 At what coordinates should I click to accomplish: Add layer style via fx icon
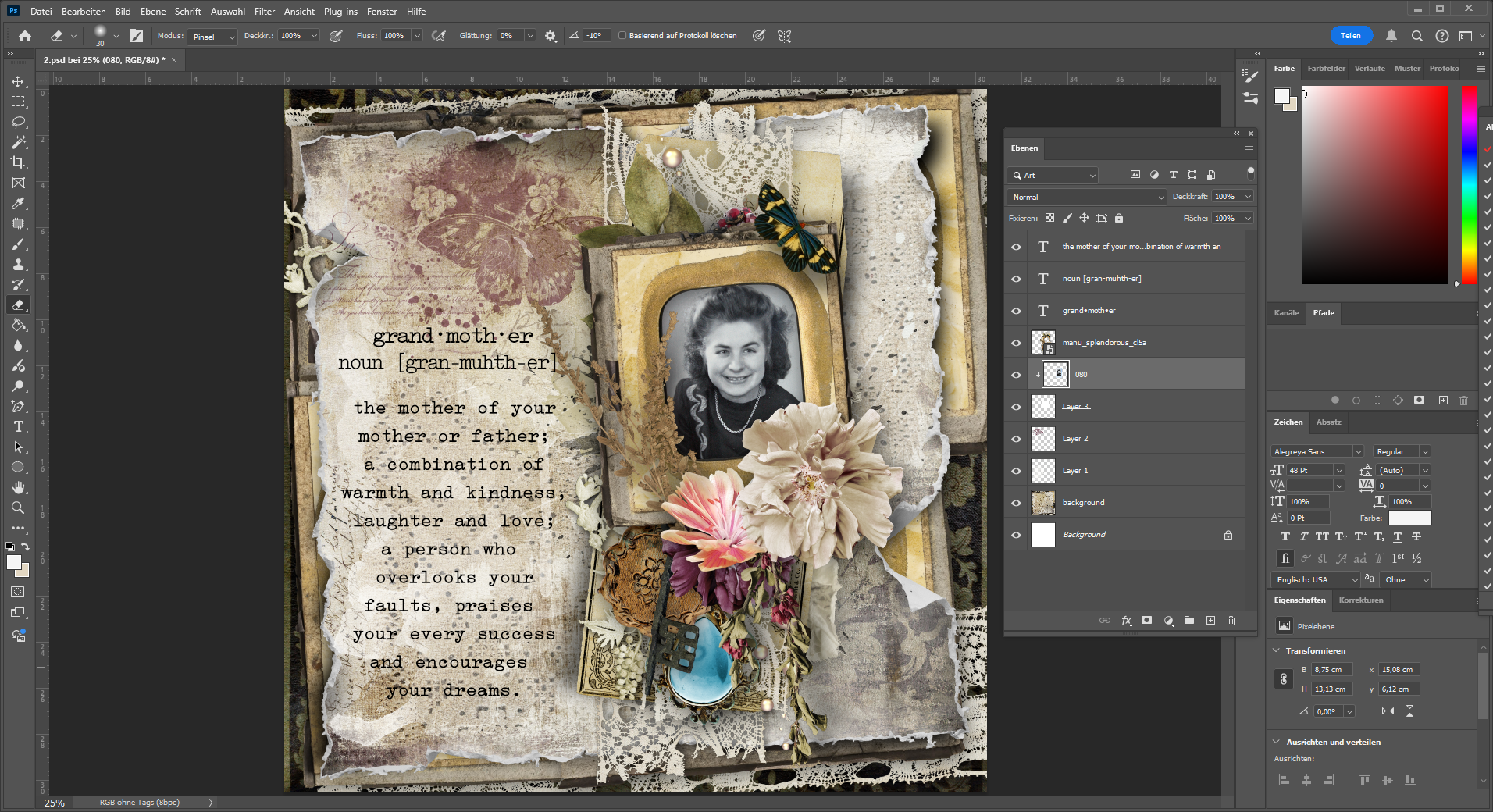[x=1126, y=621]
